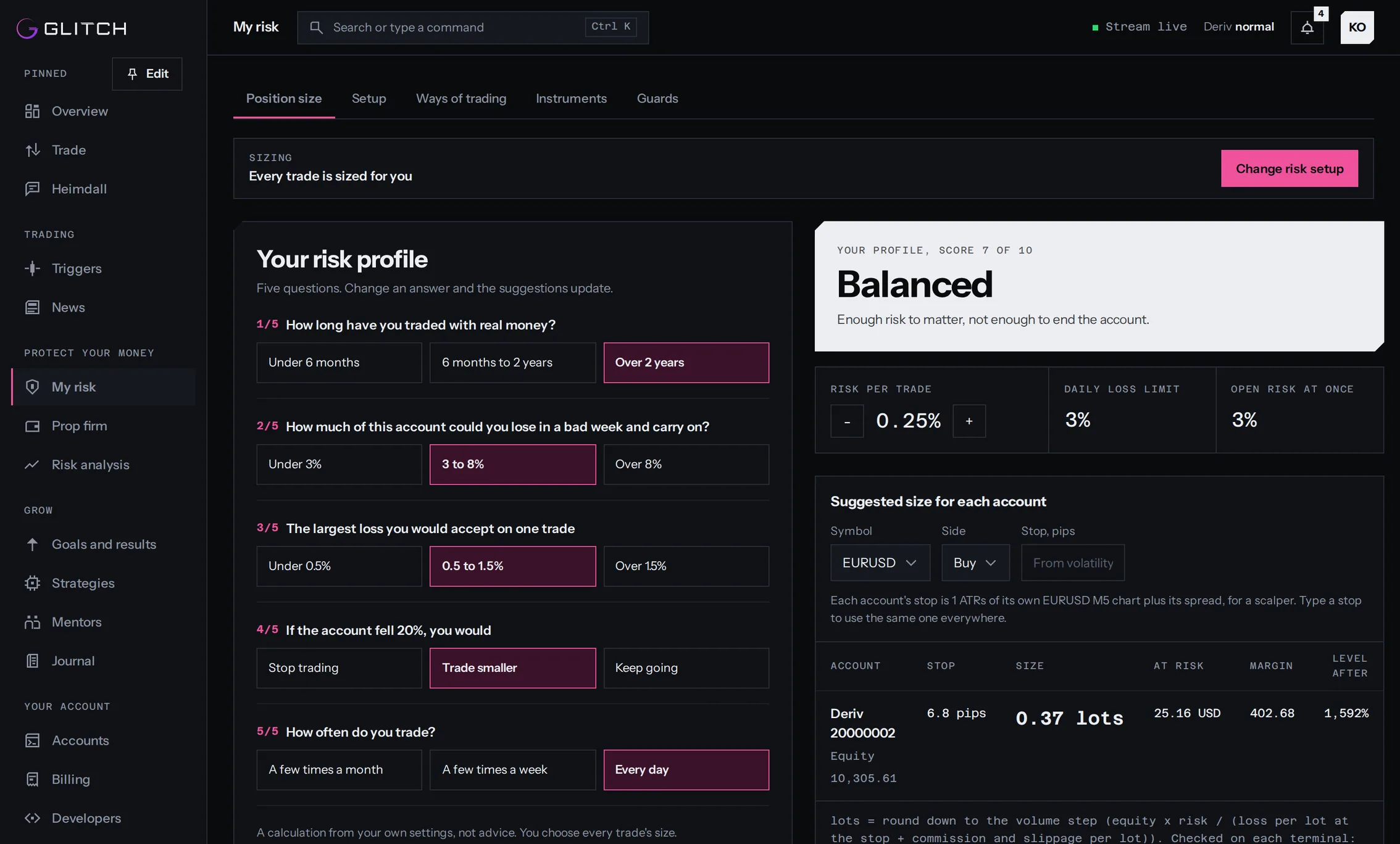Open the Mentors icon
Screen dimensions: 1400x844
[x=32, y=622]
